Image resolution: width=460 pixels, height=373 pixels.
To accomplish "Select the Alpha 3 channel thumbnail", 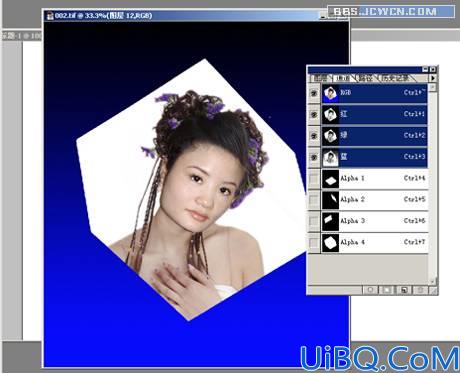I will [330, 222].
